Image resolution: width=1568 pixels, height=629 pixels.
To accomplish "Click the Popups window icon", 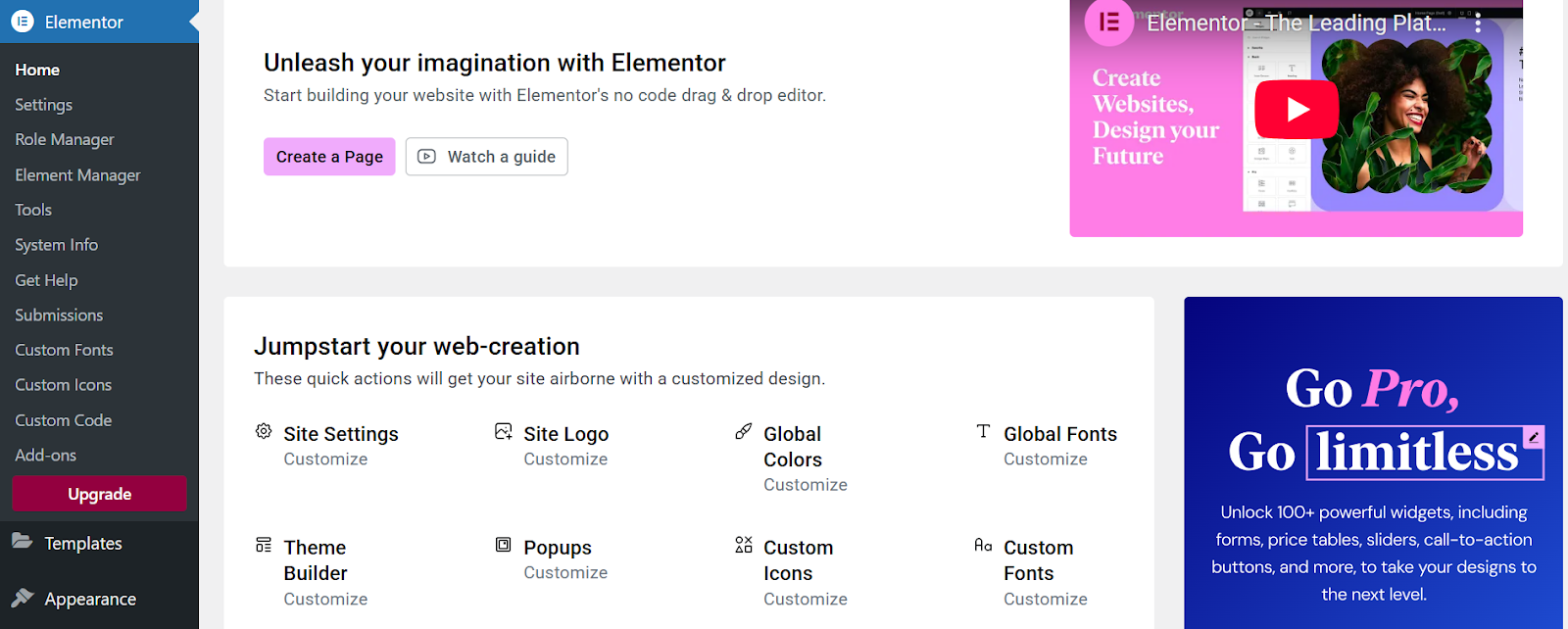I will click(504, 545).
